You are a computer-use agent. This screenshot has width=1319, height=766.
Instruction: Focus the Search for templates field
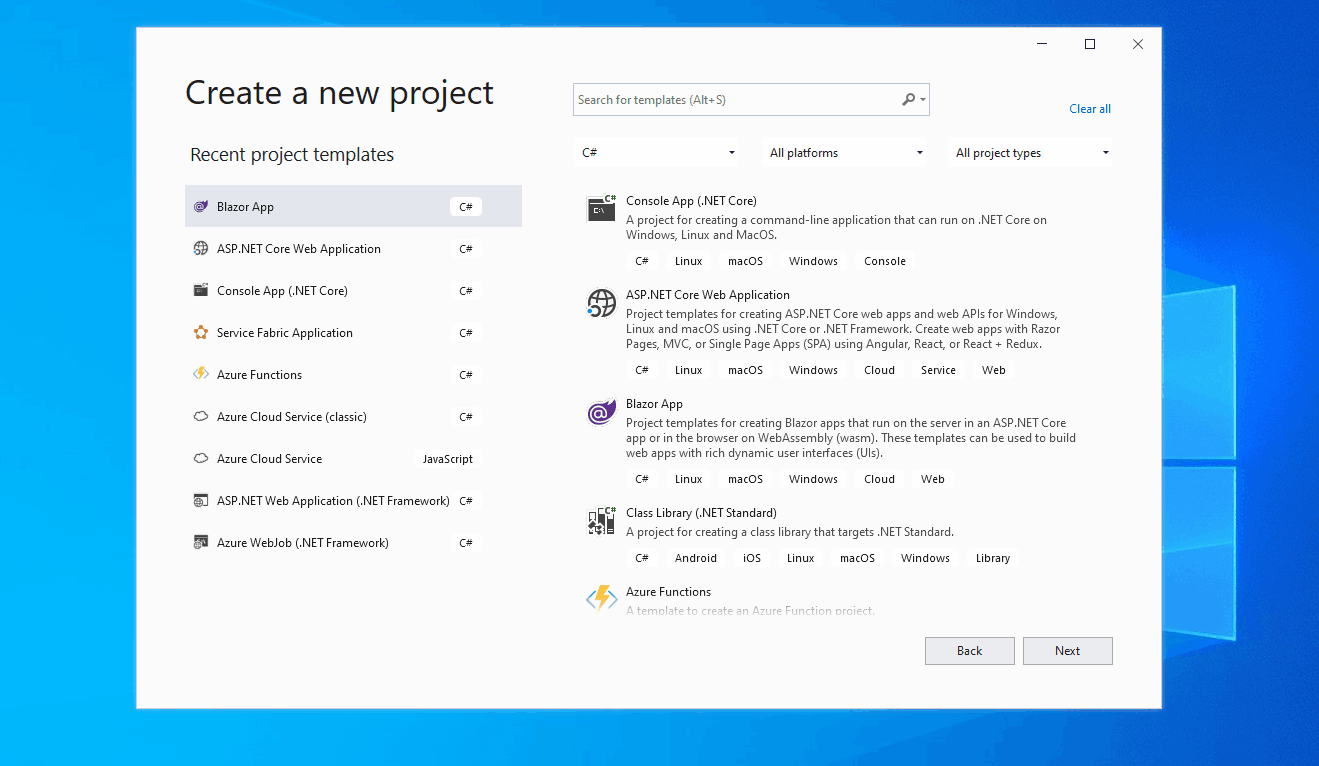click(735, 100)
